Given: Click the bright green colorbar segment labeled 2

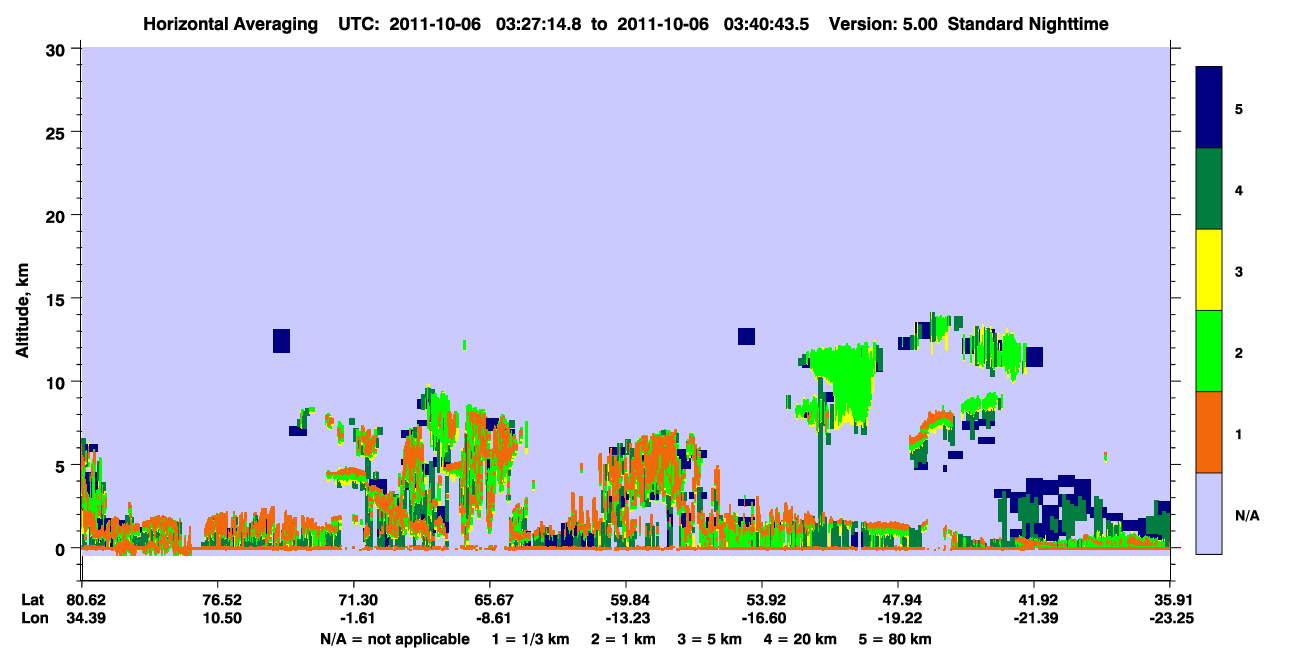Looking at the screenshot, I should [x=1209, y=350].
